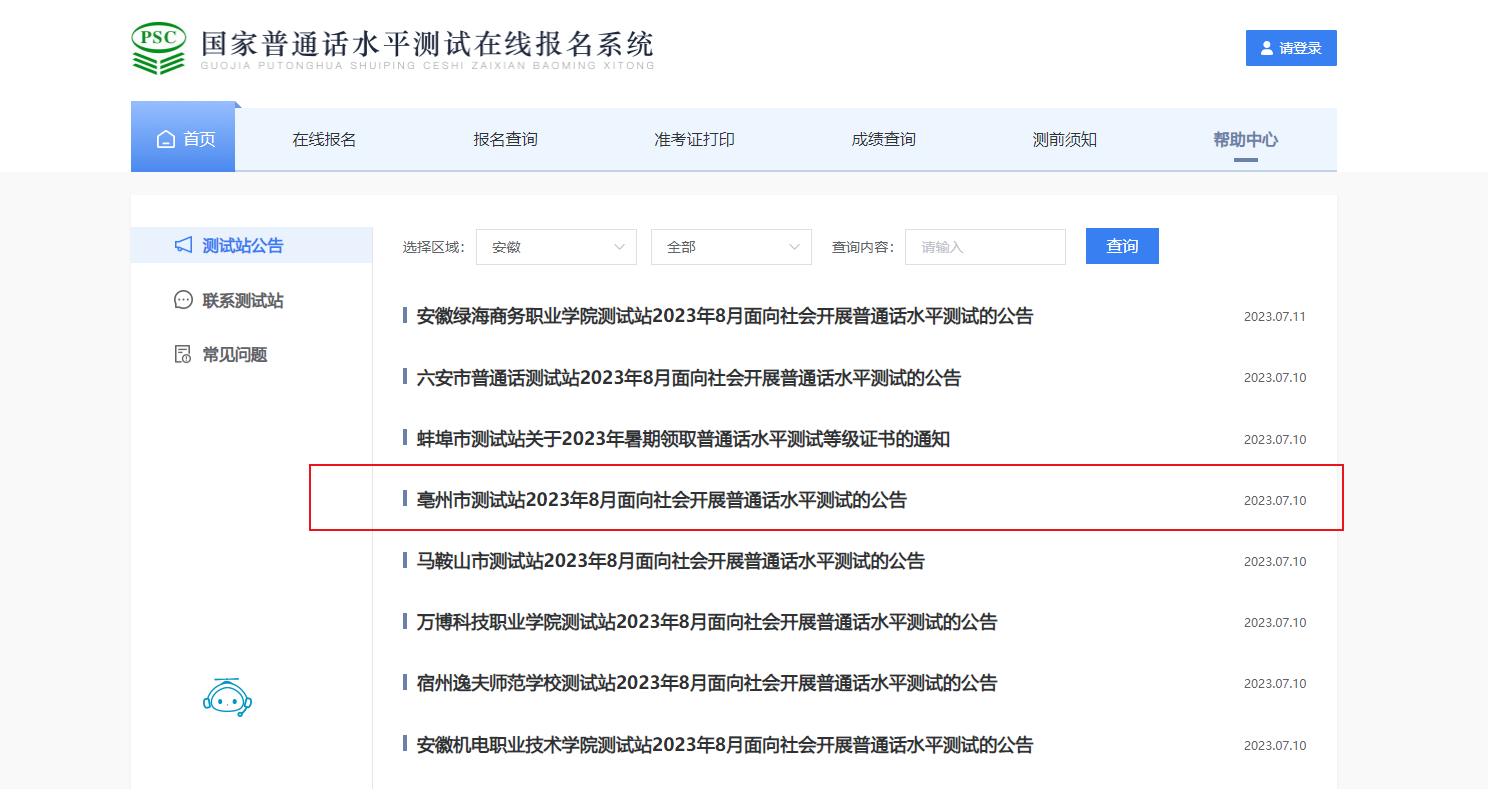Focus the 查询内容 search input field
This screenshot has width=1488, height=789.
point(985,247)
